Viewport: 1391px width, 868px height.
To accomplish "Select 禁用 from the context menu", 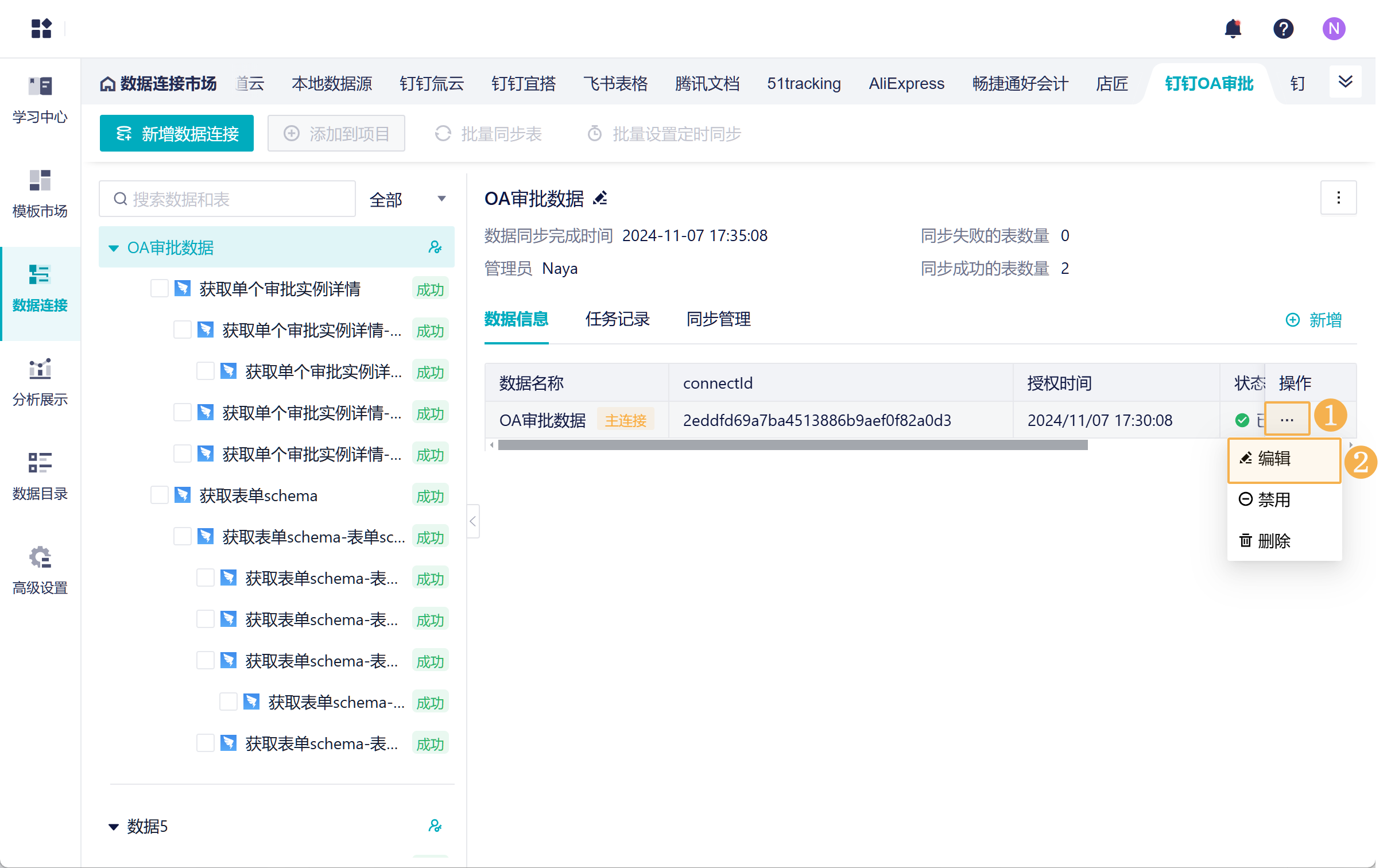I will coord(1273,499).
